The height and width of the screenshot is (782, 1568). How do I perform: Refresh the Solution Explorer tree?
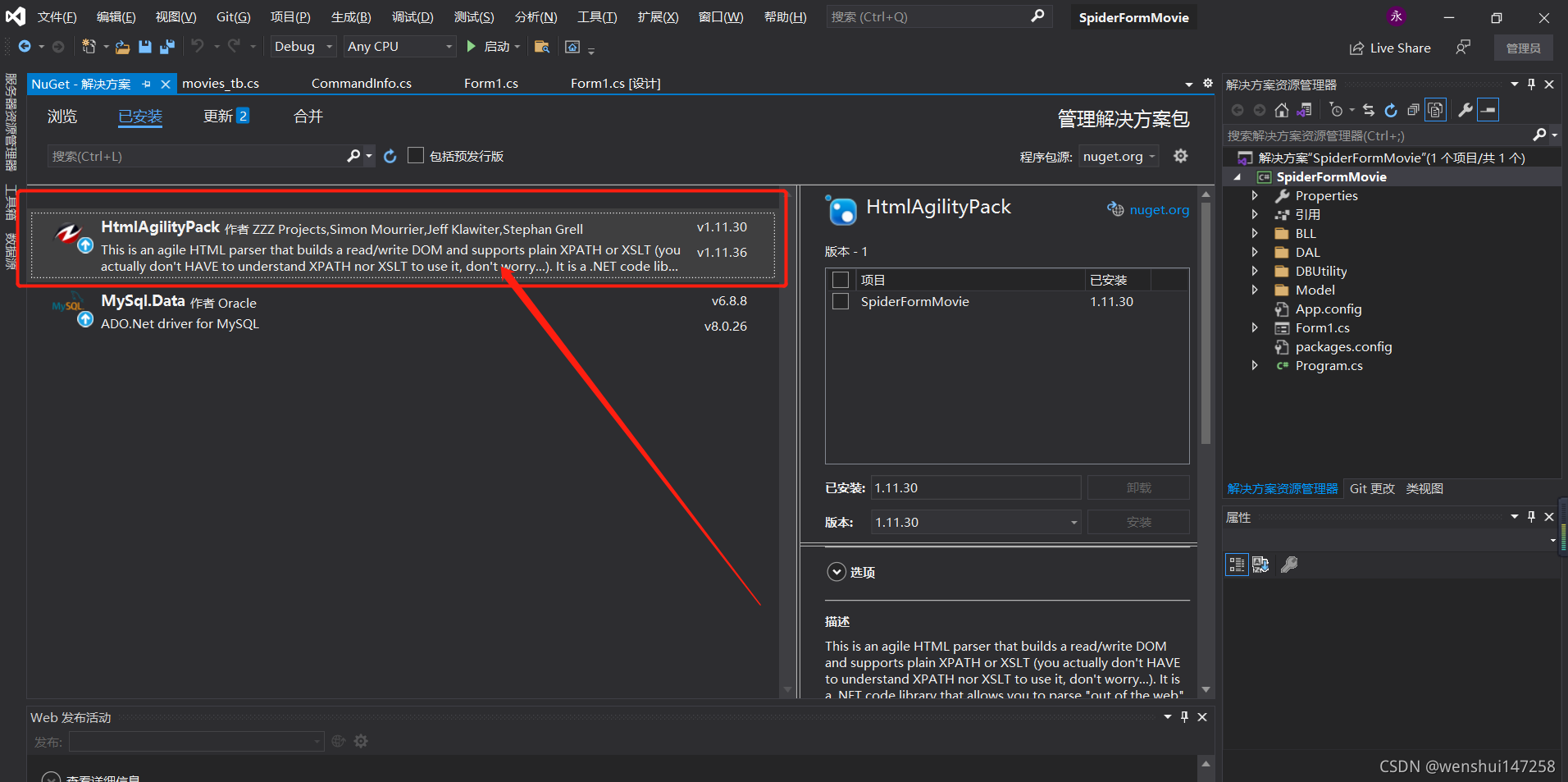tap(1391, 110)
